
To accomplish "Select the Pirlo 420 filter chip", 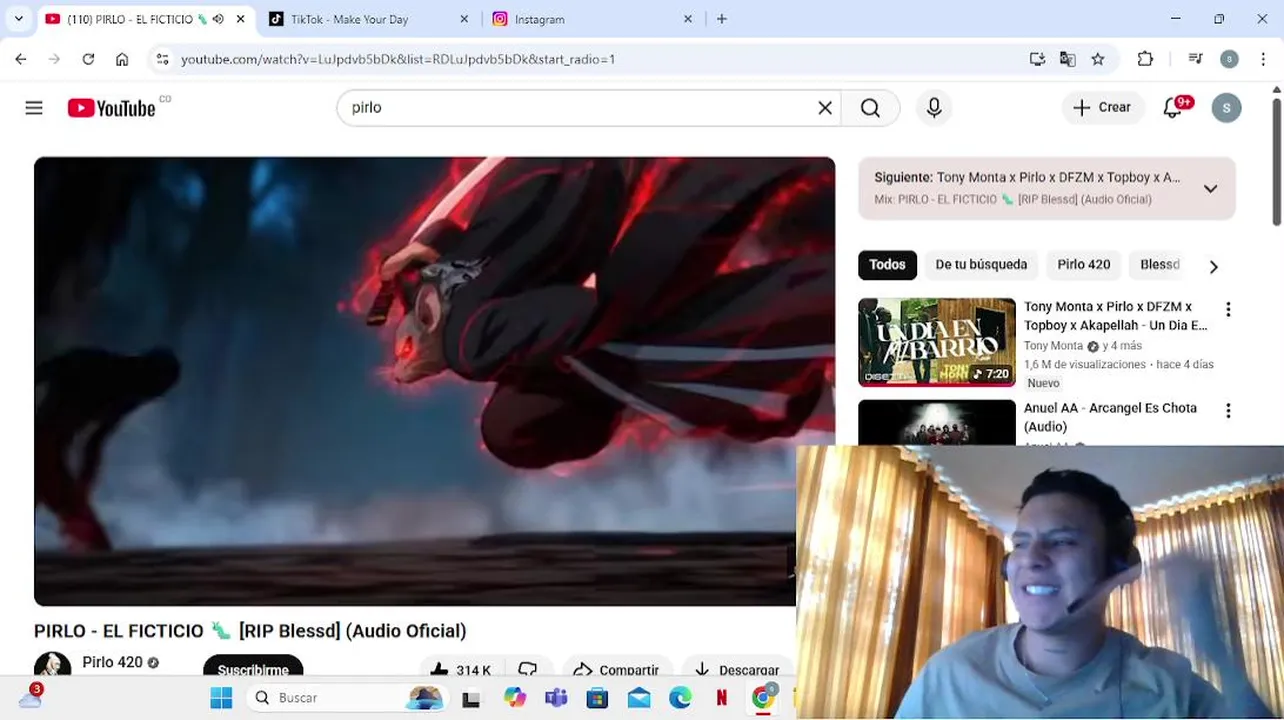I will pos(1084,265).
